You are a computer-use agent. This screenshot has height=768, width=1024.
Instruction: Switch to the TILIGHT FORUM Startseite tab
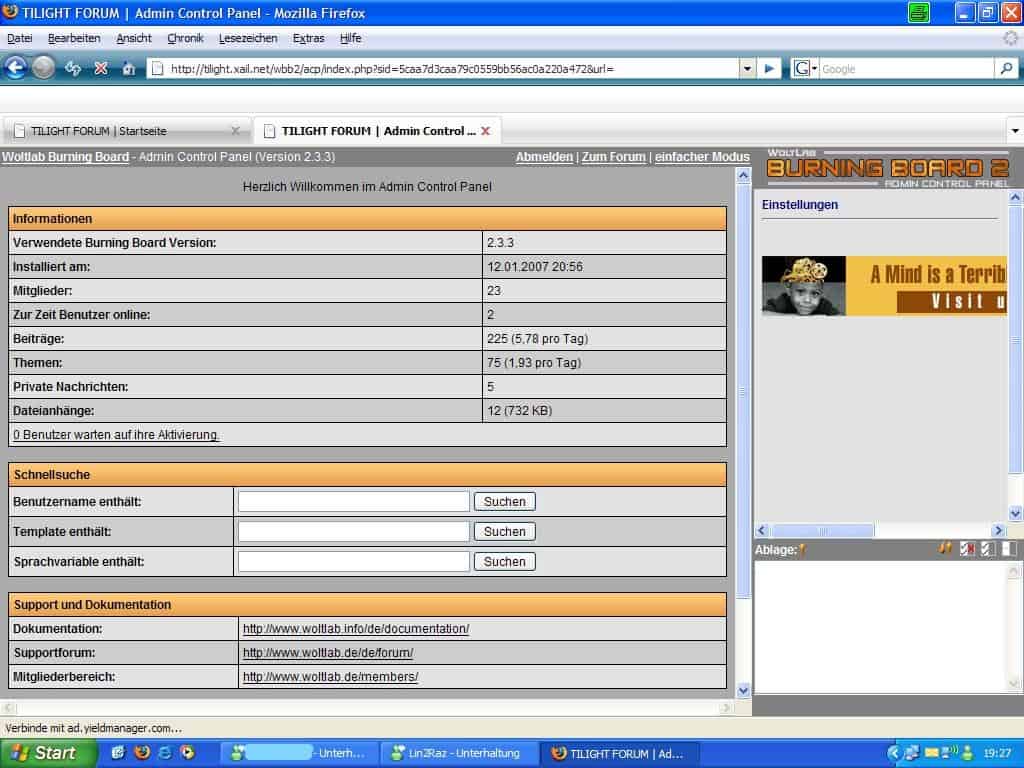[x=127, y=131]
